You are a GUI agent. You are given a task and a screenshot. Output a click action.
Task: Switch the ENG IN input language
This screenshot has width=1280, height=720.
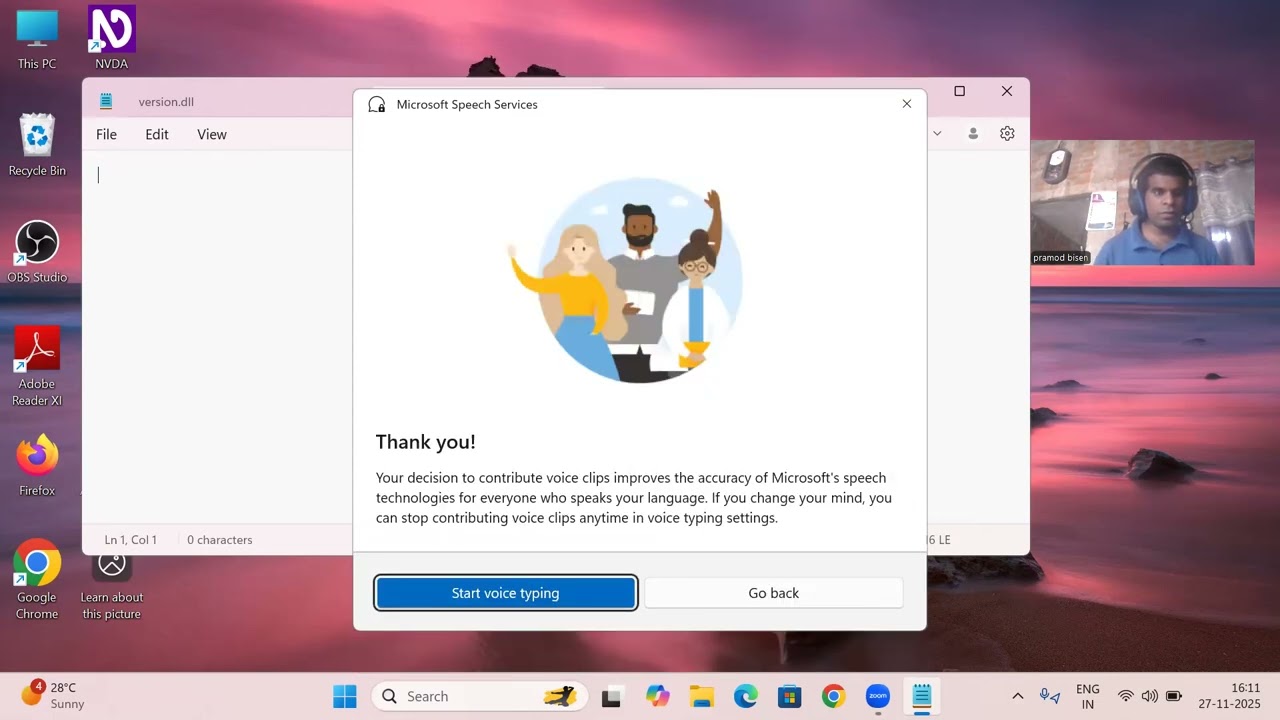pos(1088,696)
